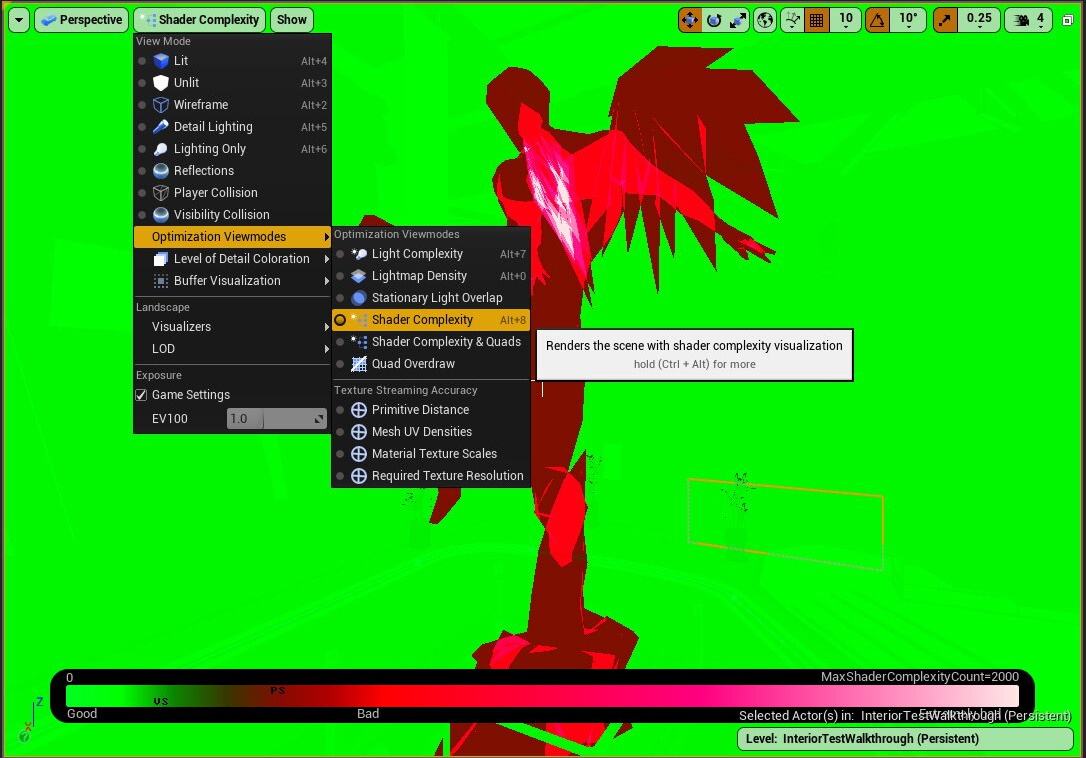Select the Wireframe view mode radio

pos(200,104)
